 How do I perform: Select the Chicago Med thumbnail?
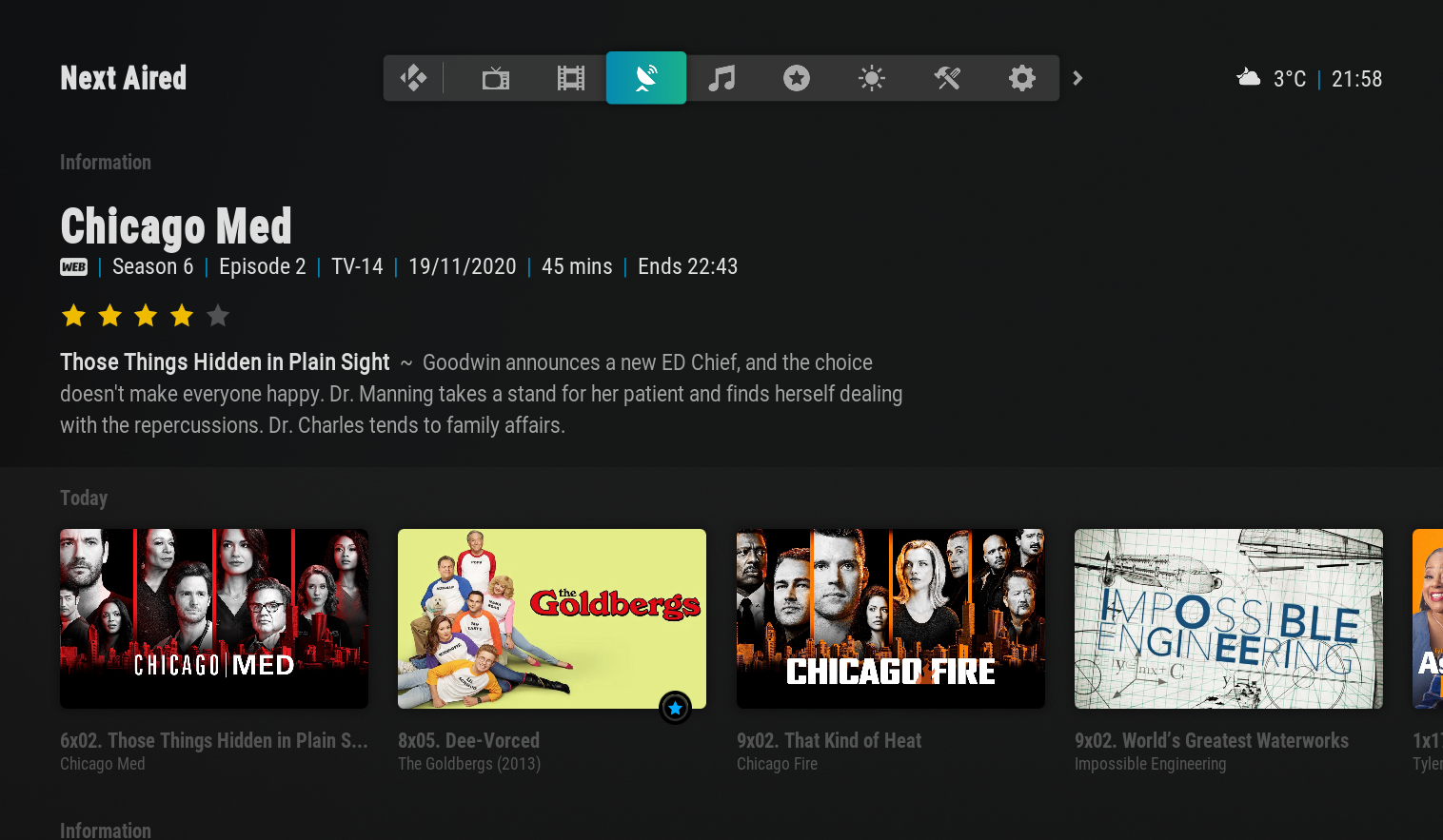214,618
